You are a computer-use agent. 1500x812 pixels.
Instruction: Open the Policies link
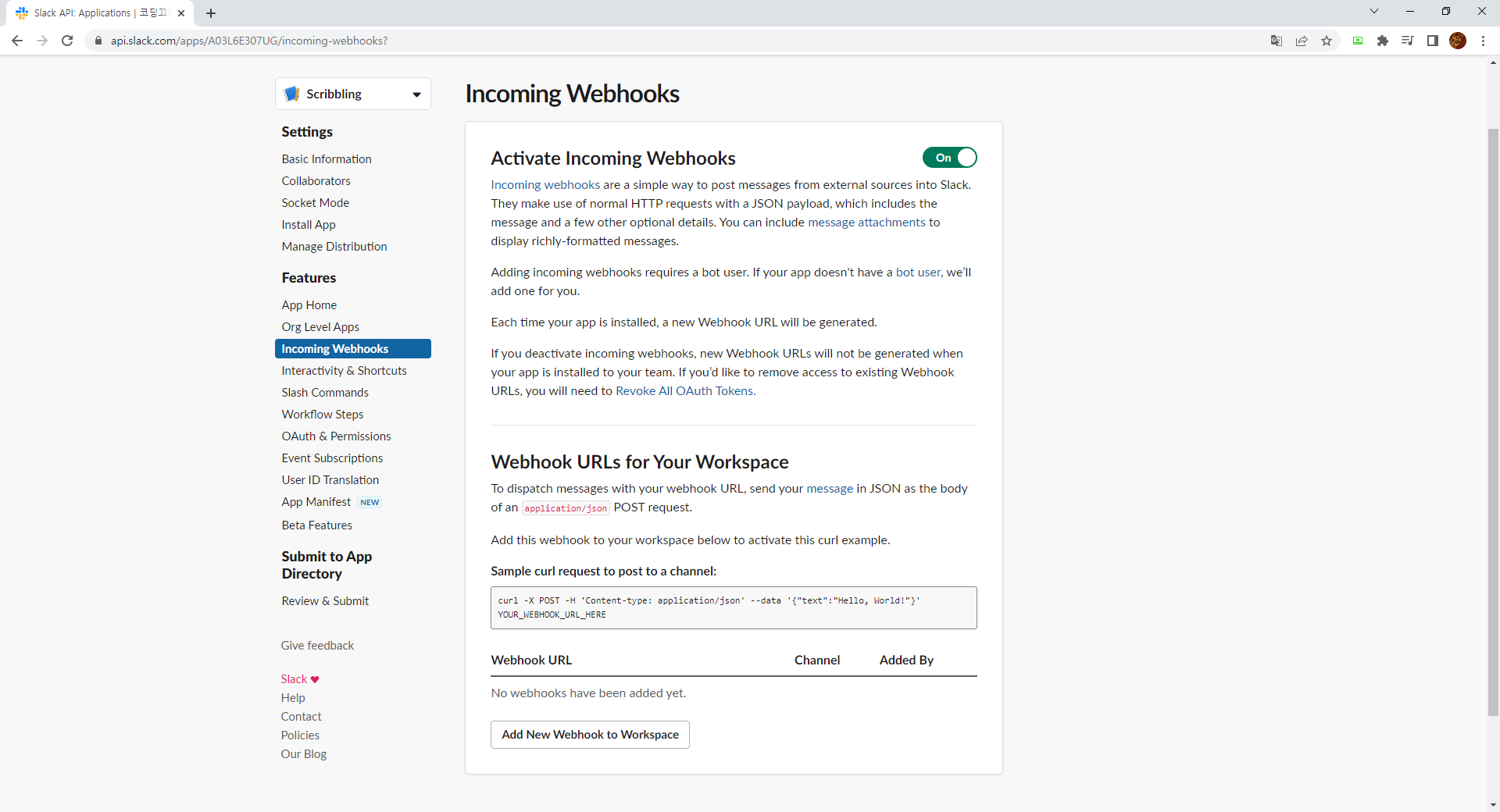coord(300,735)
